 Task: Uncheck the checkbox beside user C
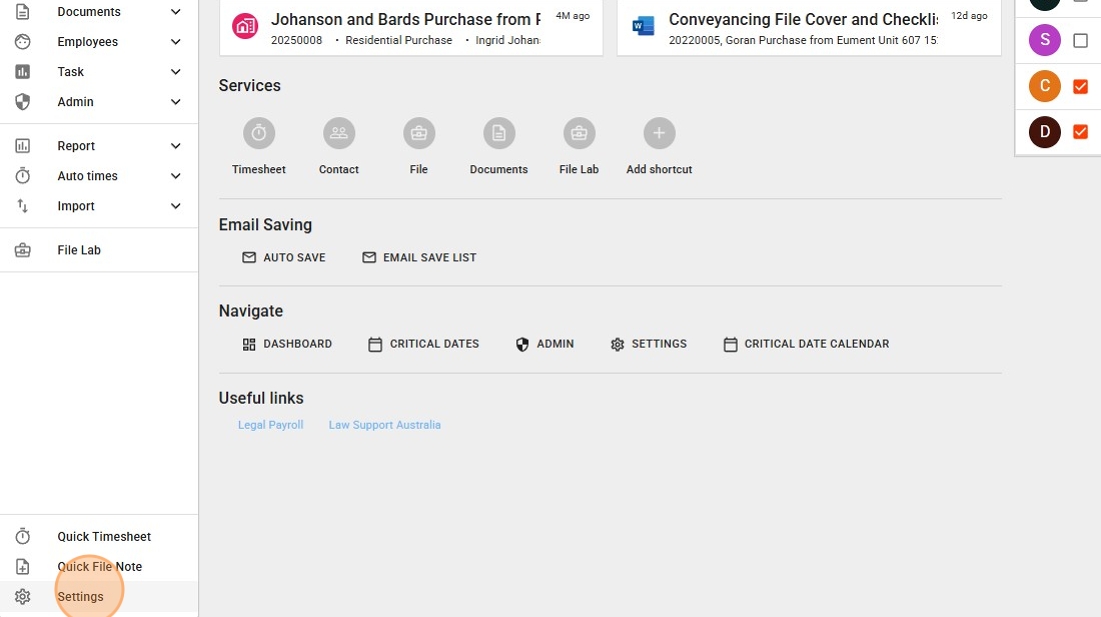1080,87
